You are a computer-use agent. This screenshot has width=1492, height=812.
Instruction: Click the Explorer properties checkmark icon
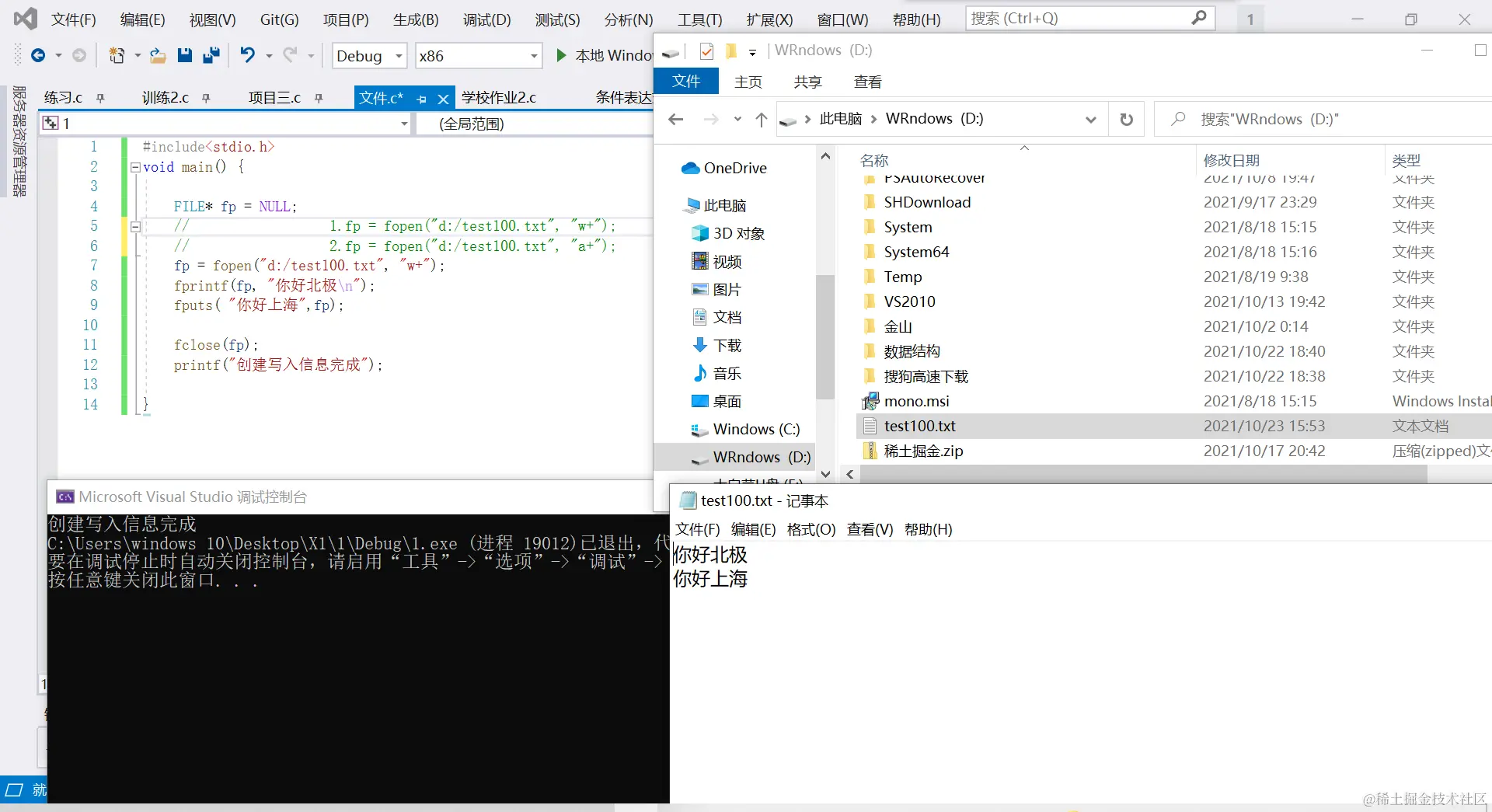tap(706, 51)
